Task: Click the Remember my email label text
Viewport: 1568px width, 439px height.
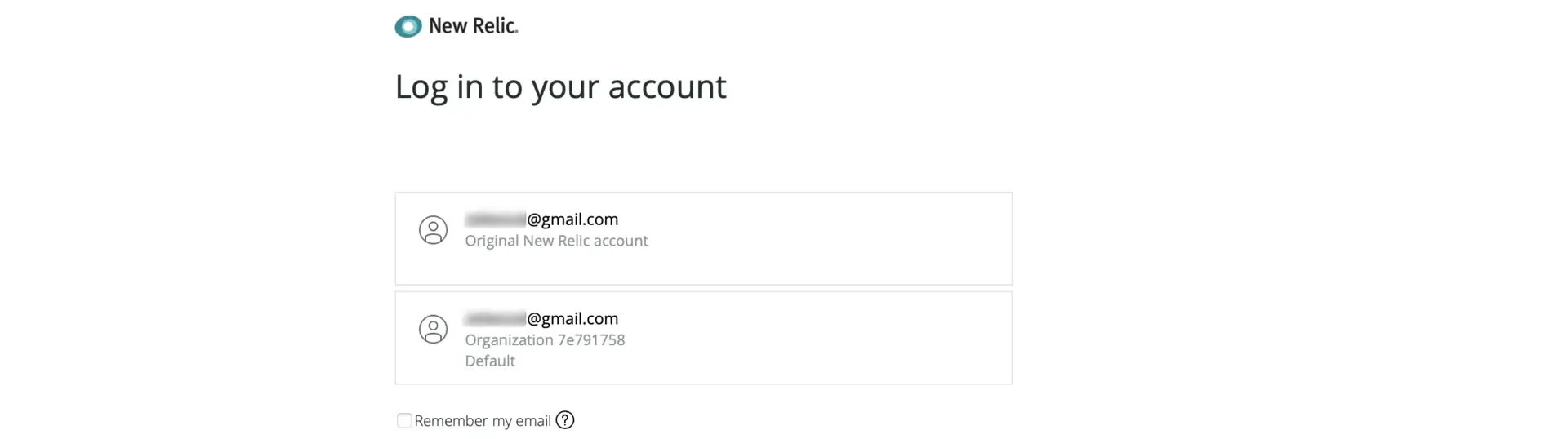Action: (x=483, y=421)
